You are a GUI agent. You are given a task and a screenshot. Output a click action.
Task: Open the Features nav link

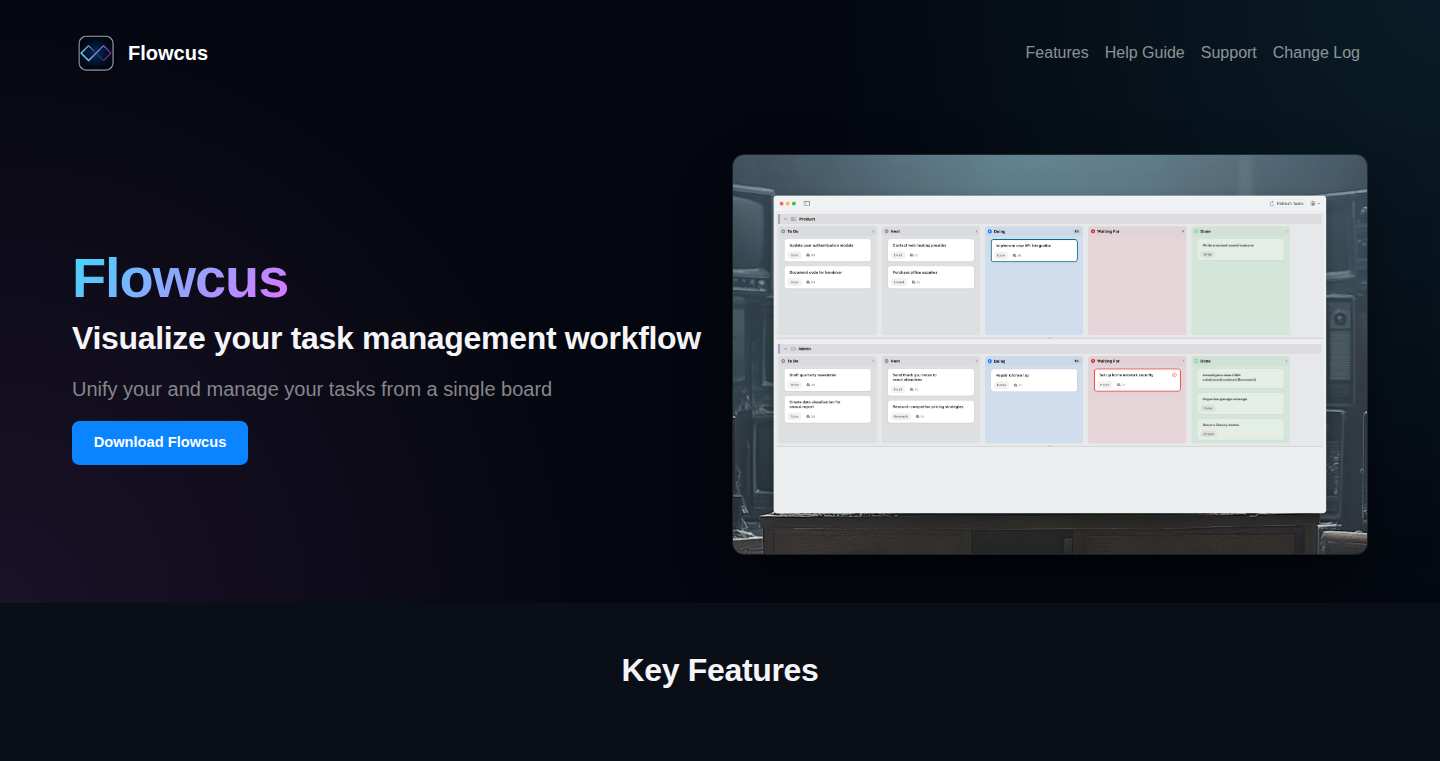click(1057, 53)
